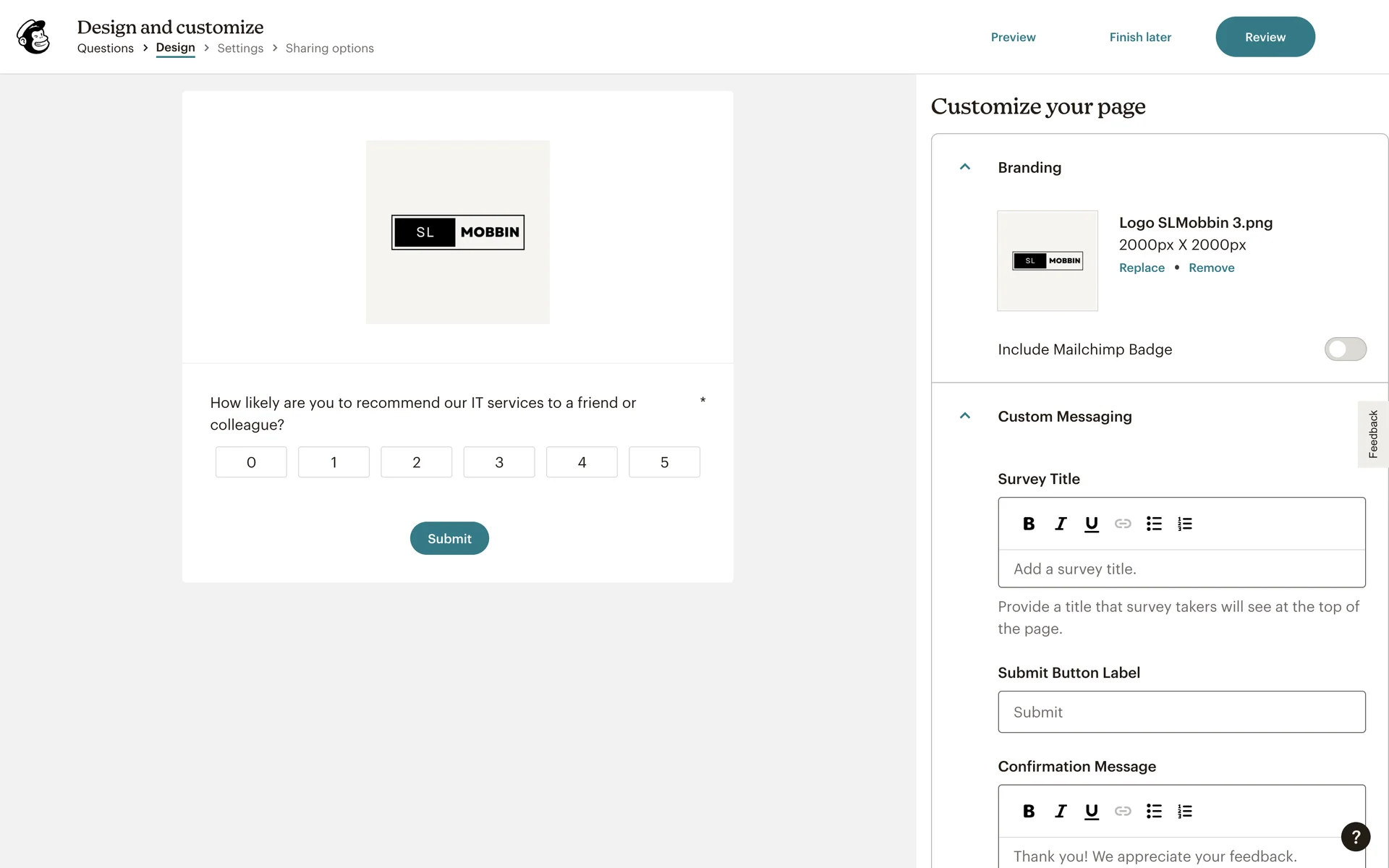Collapse the Branding section

(x=964, y=167)
